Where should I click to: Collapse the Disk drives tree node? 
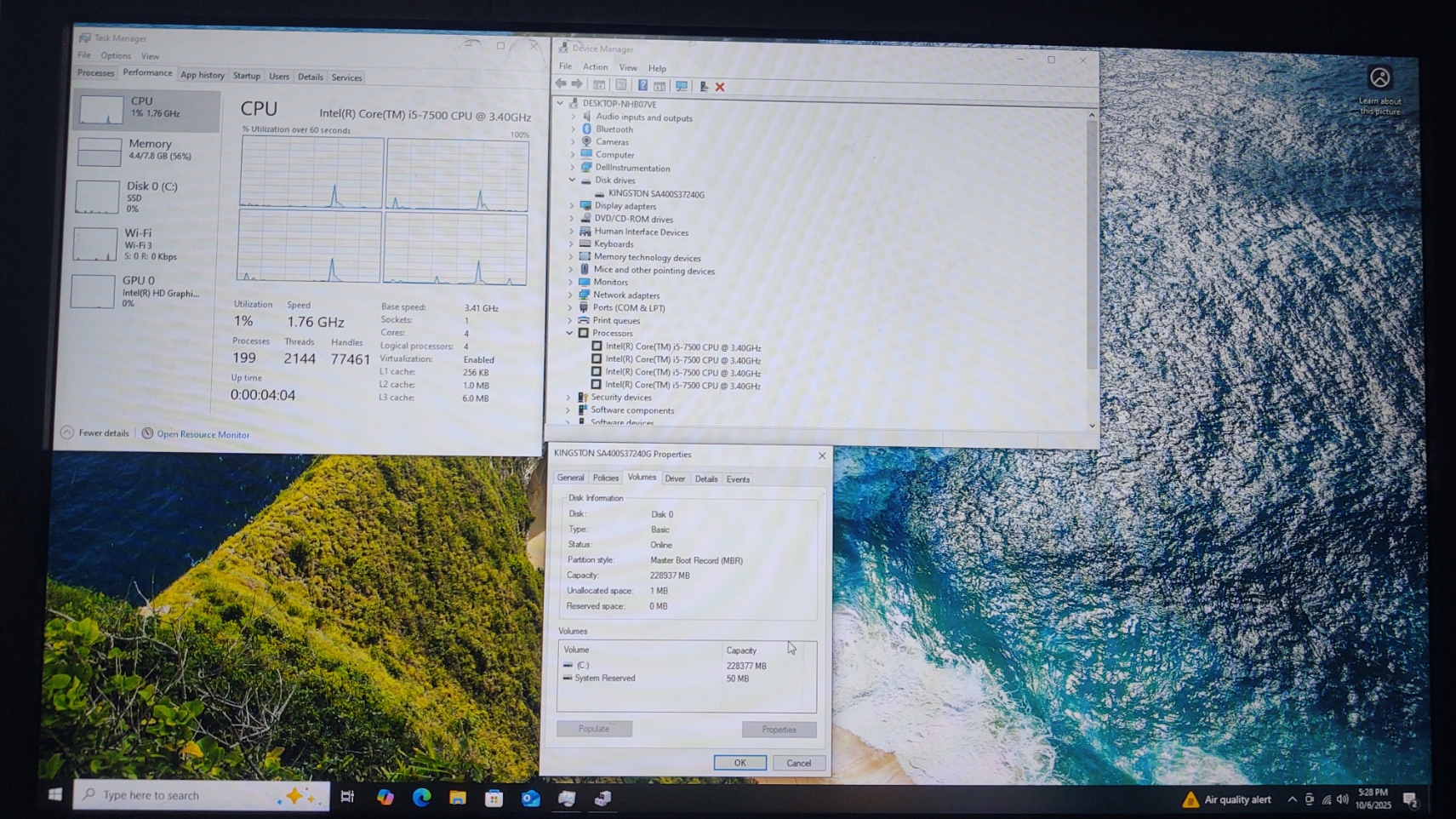pyautogui.click(x=573, y=180)
